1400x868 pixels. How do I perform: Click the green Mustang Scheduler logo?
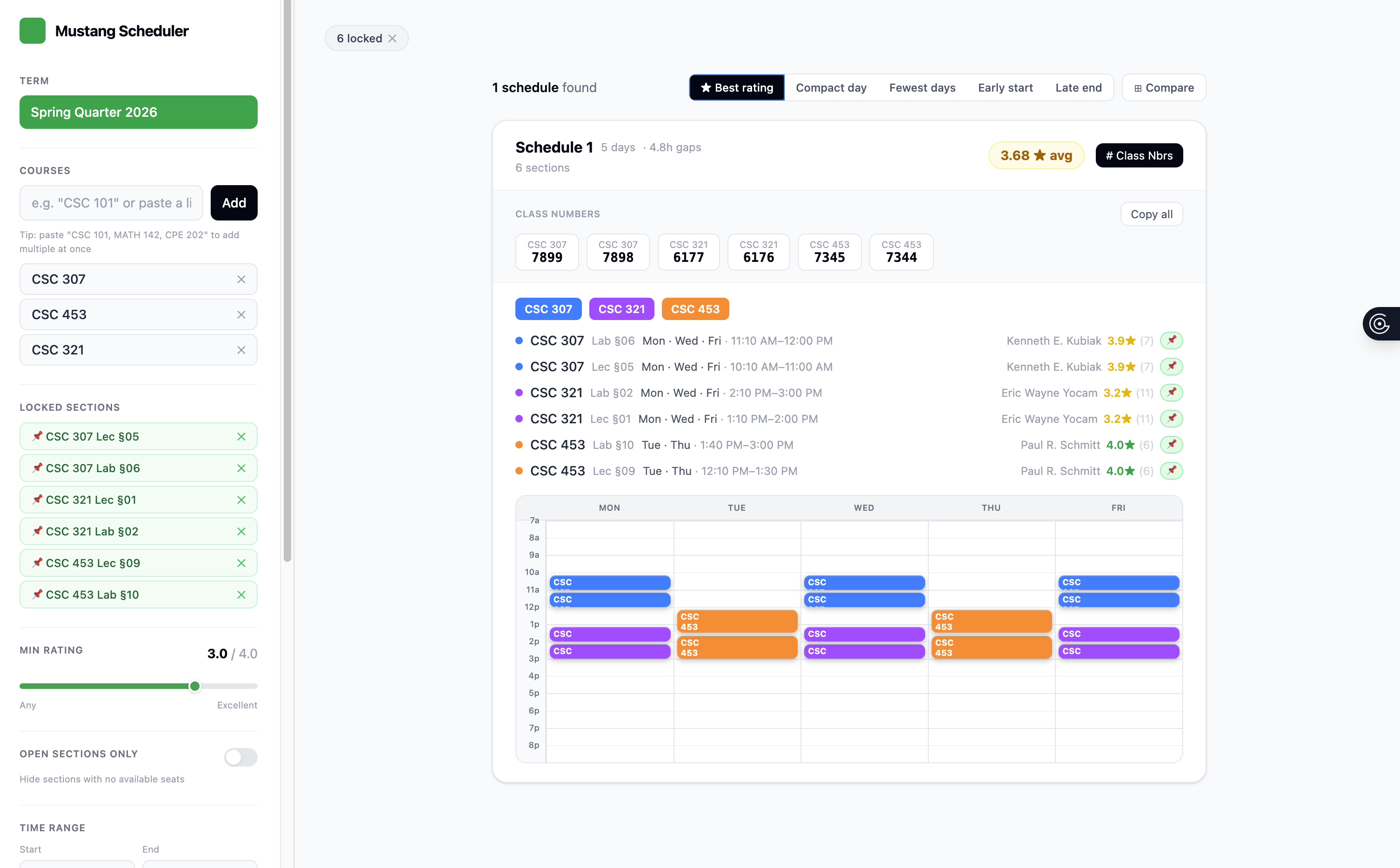click(x=33, y=31)
